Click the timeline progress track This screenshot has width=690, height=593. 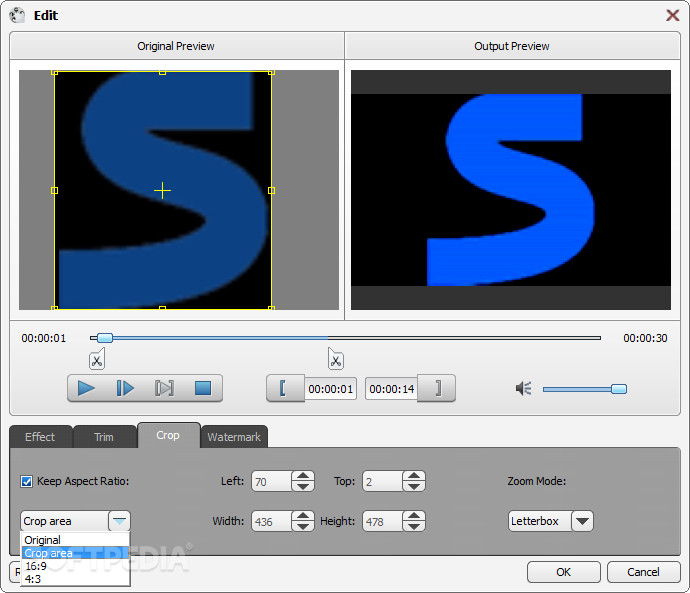[345, 338]
